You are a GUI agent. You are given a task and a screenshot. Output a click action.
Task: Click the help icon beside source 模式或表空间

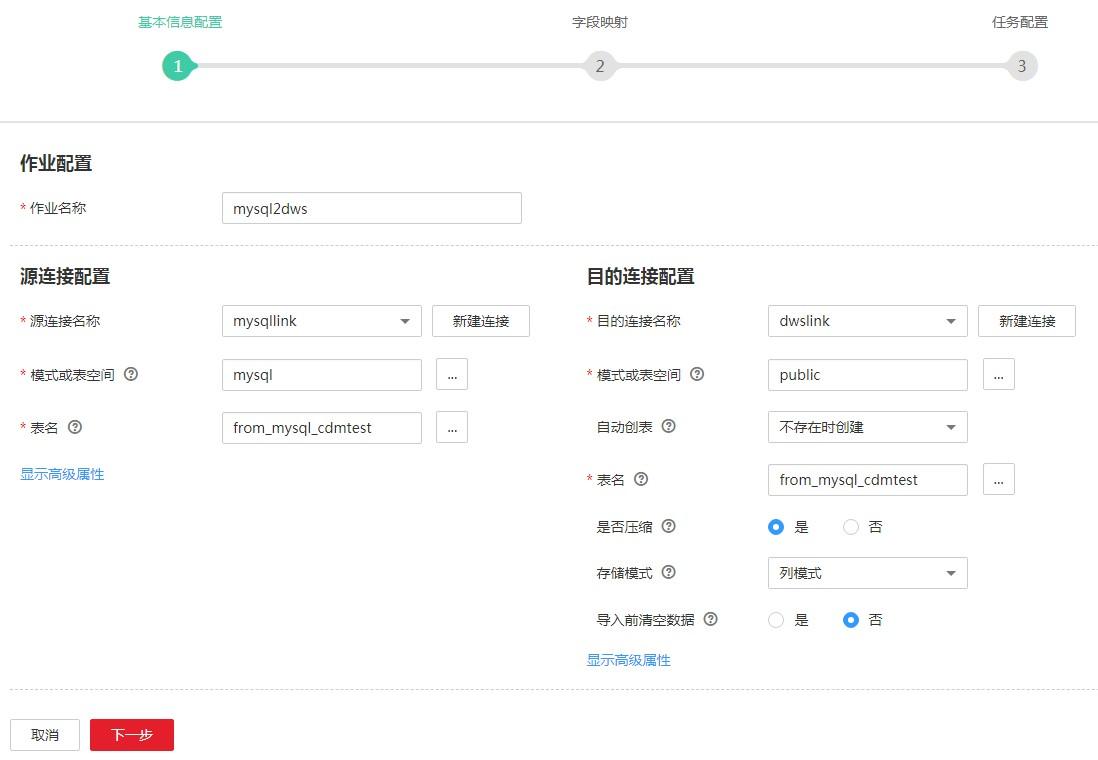[131, 374]
